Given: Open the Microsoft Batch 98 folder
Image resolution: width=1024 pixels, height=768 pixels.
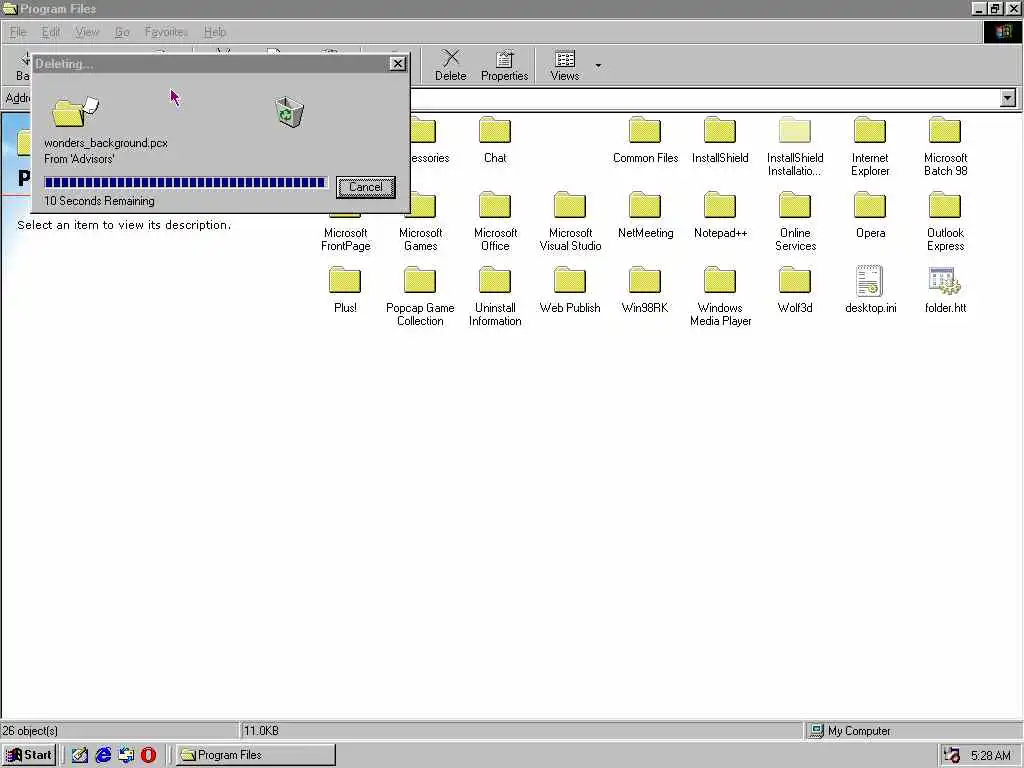Looking at the screenshot, I should (945, 146).
